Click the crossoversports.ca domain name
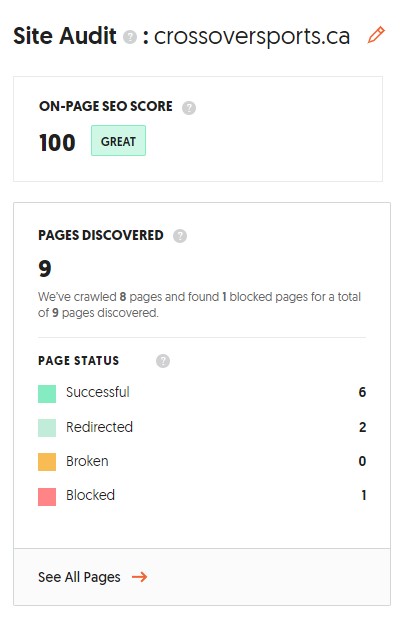Image resolution: width=403 pixels, height=630 pixels. (252, 36)
